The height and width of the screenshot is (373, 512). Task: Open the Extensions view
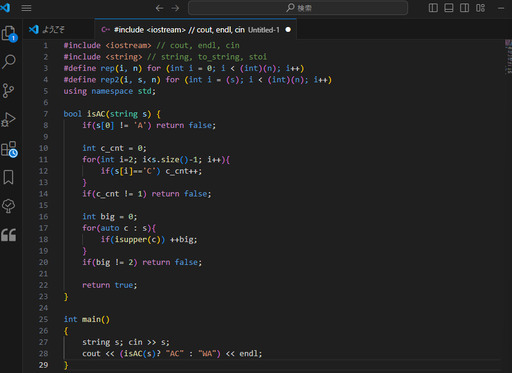coord(9,149)
